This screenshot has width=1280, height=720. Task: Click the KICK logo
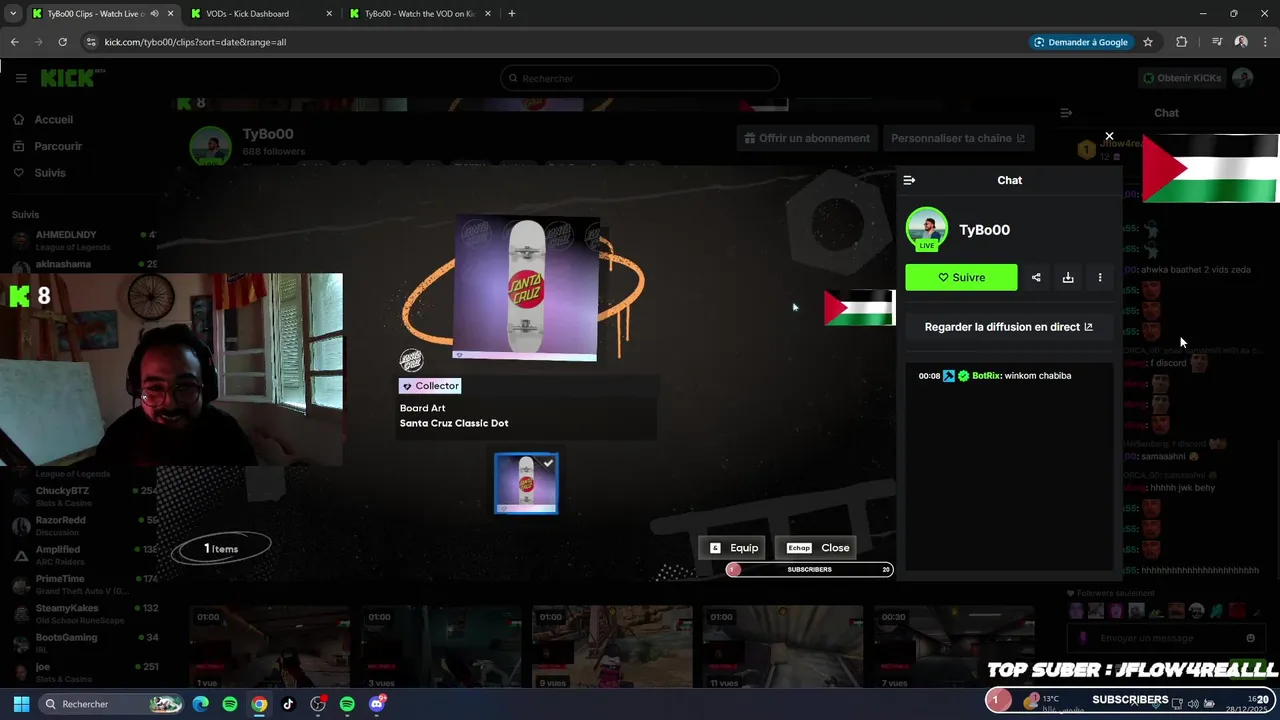pyautogui.click(x=70, y=78)
